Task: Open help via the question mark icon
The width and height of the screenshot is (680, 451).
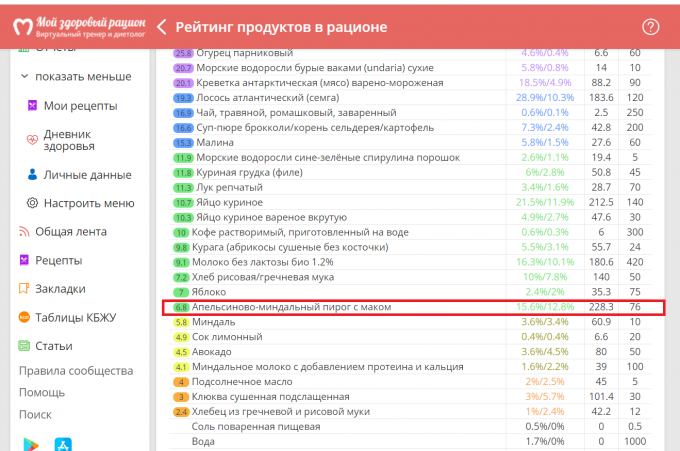Action: coord(651,27)
